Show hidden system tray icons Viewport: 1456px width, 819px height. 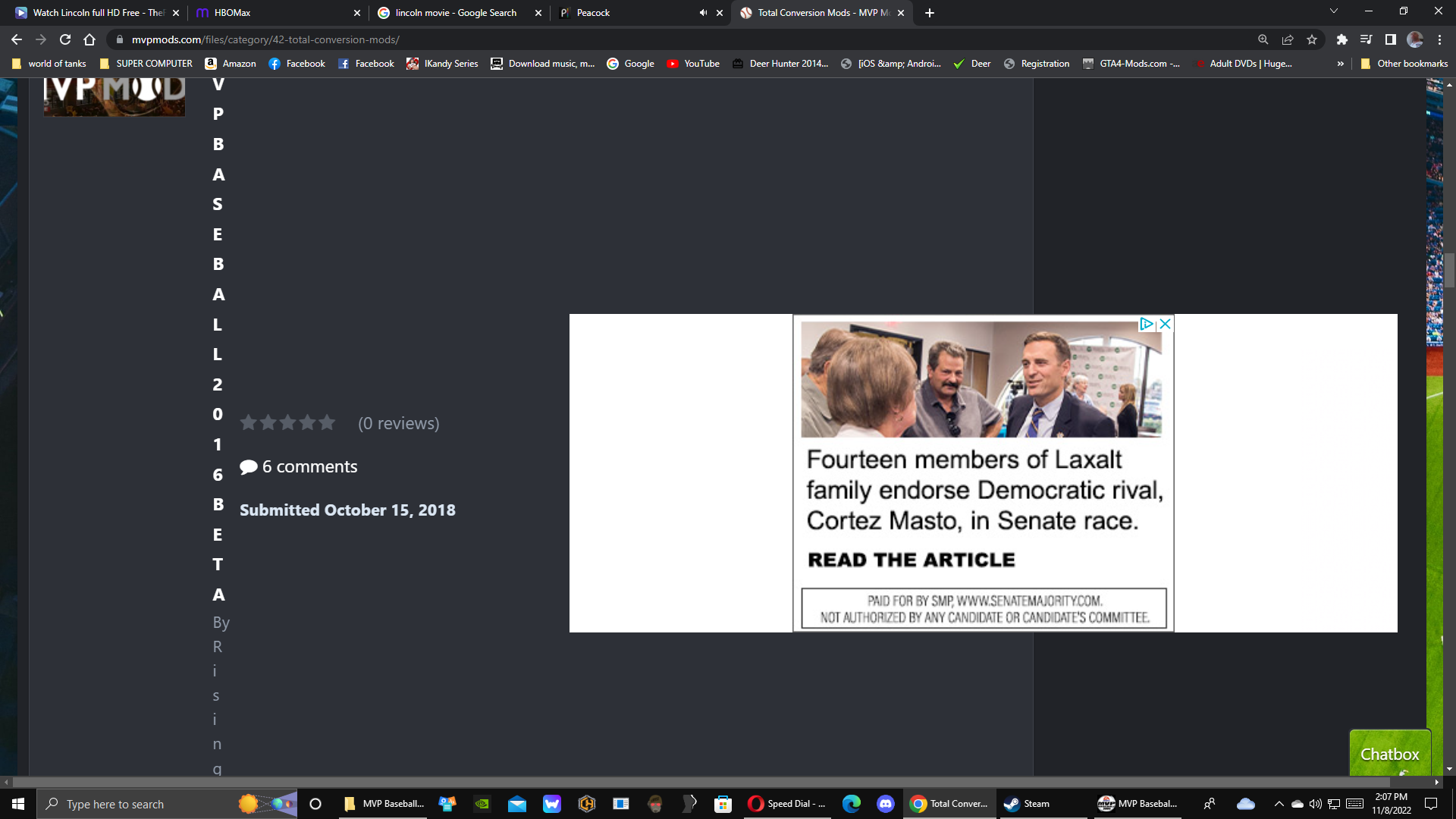point(1279,804)
